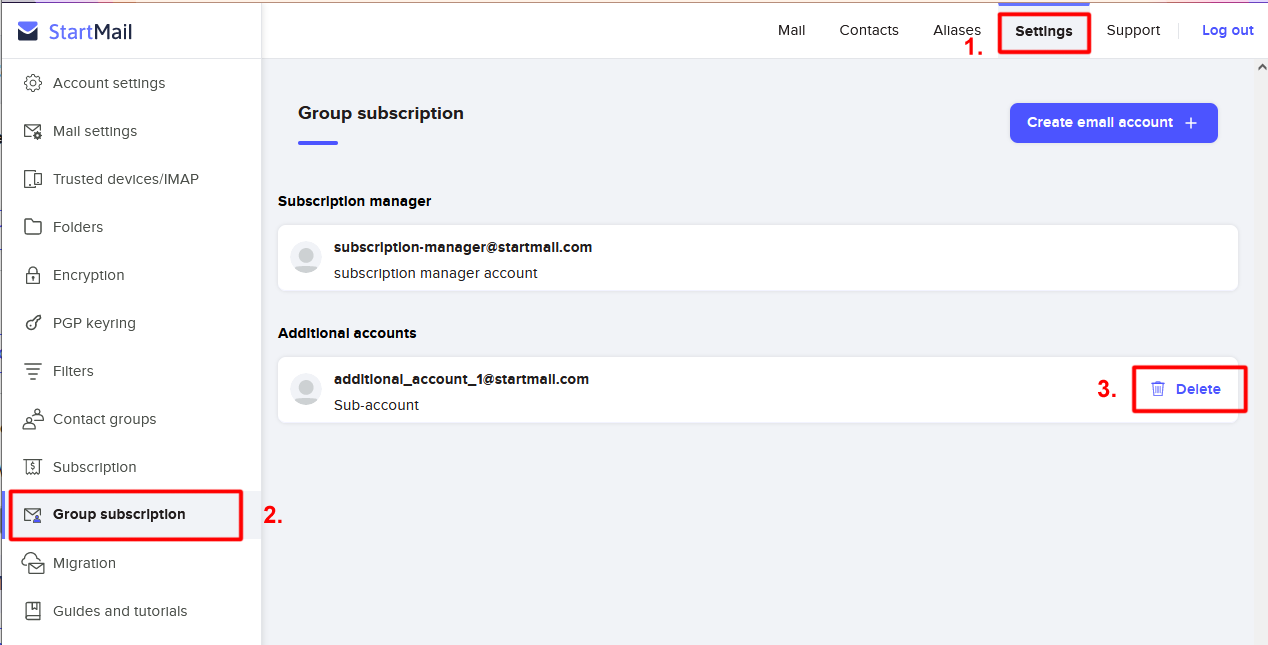Viewport: 1268px width, 645px height.
Task: Click the scrollbar up arrow
Action: point(1260,67)
